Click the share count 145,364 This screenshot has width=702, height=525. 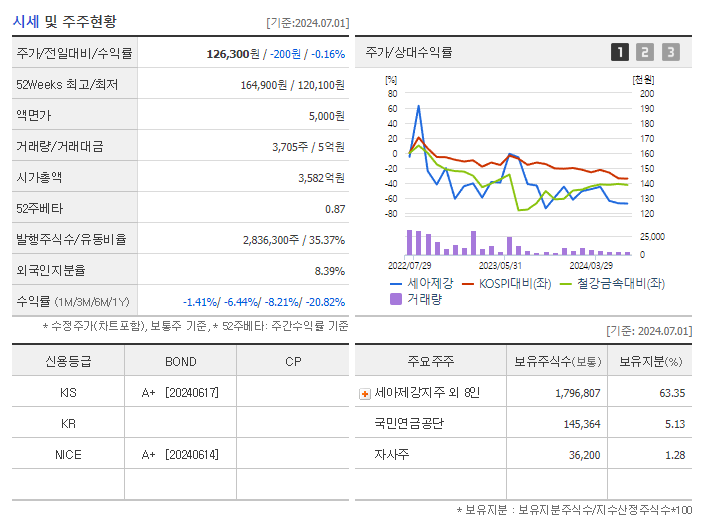(582, 424)
